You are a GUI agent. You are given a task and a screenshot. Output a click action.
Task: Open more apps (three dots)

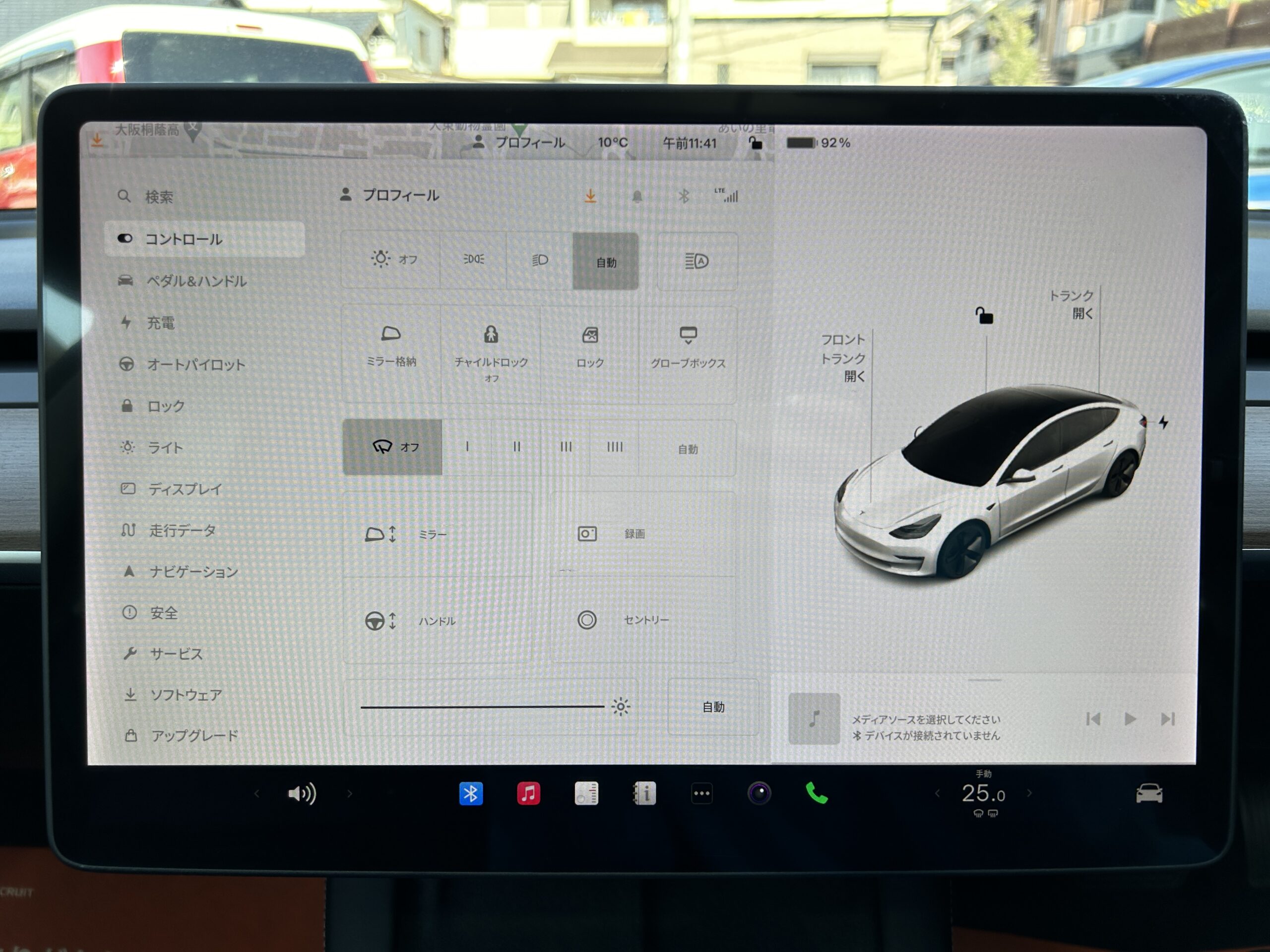[x=701, y=794]
